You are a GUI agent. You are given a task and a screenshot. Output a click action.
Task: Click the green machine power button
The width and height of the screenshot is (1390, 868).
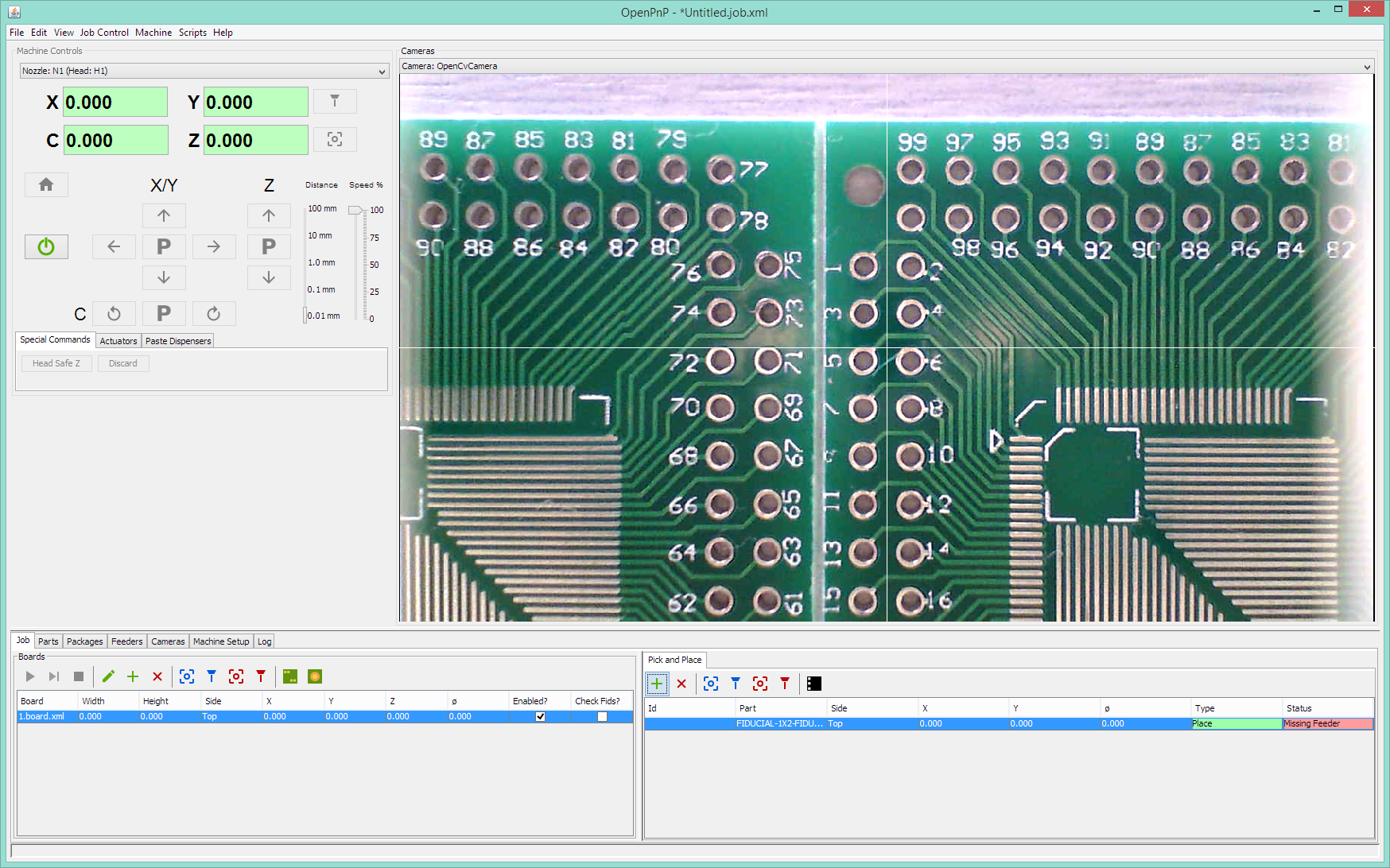click(x=46, y=246)
